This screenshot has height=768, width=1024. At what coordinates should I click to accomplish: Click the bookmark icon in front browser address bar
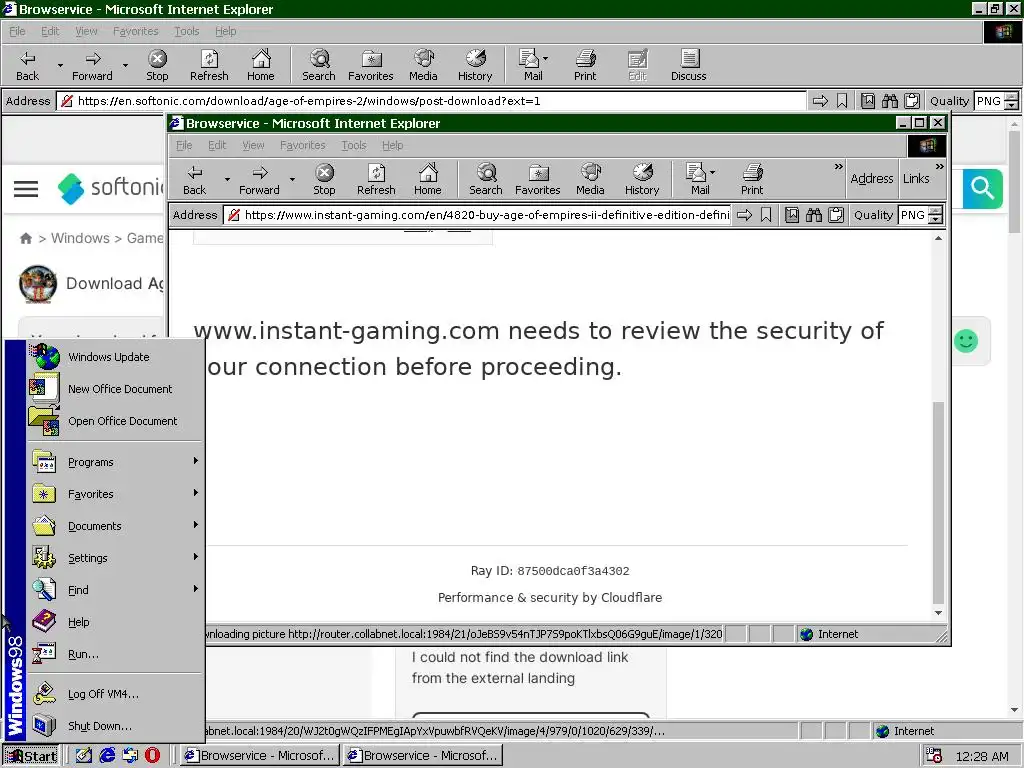[766, 215]
